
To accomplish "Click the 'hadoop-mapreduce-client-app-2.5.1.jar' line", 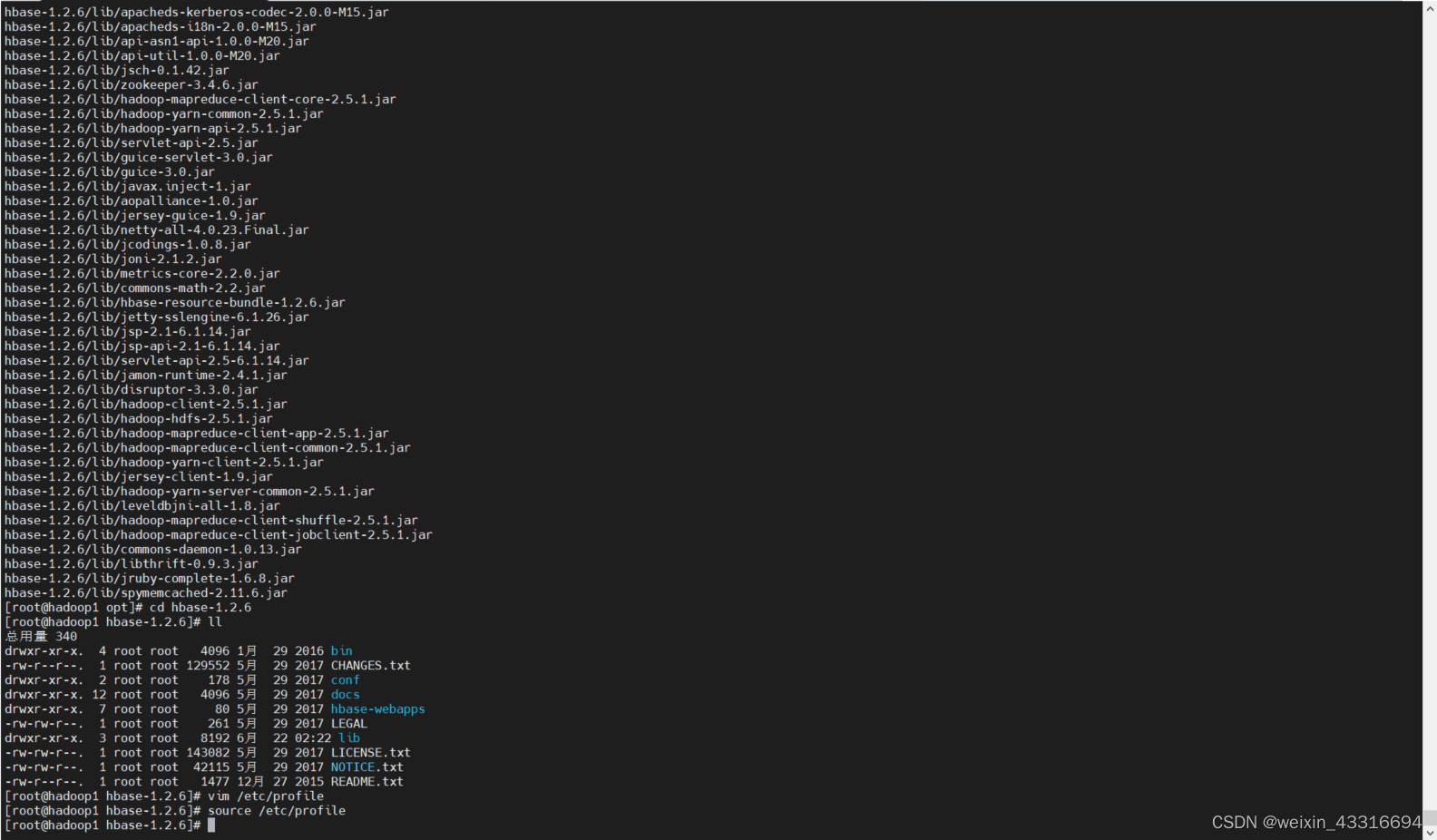I will (x=197, y=434).
